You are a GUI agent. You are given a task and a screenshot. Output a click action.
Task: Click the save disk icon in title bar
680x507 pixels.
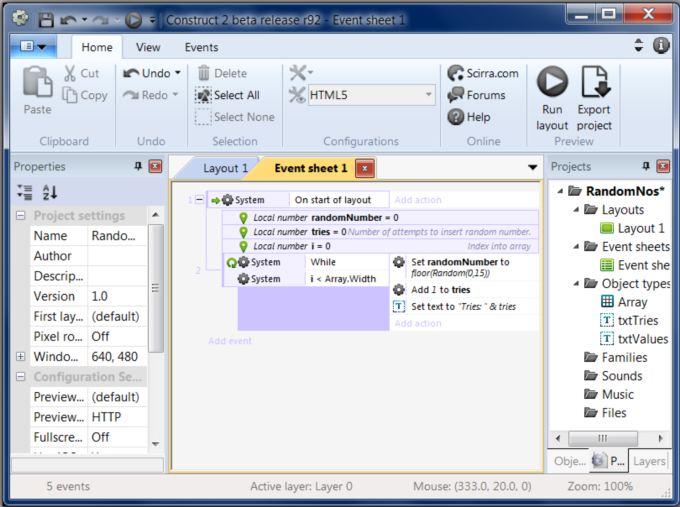[x=46, y=20]
